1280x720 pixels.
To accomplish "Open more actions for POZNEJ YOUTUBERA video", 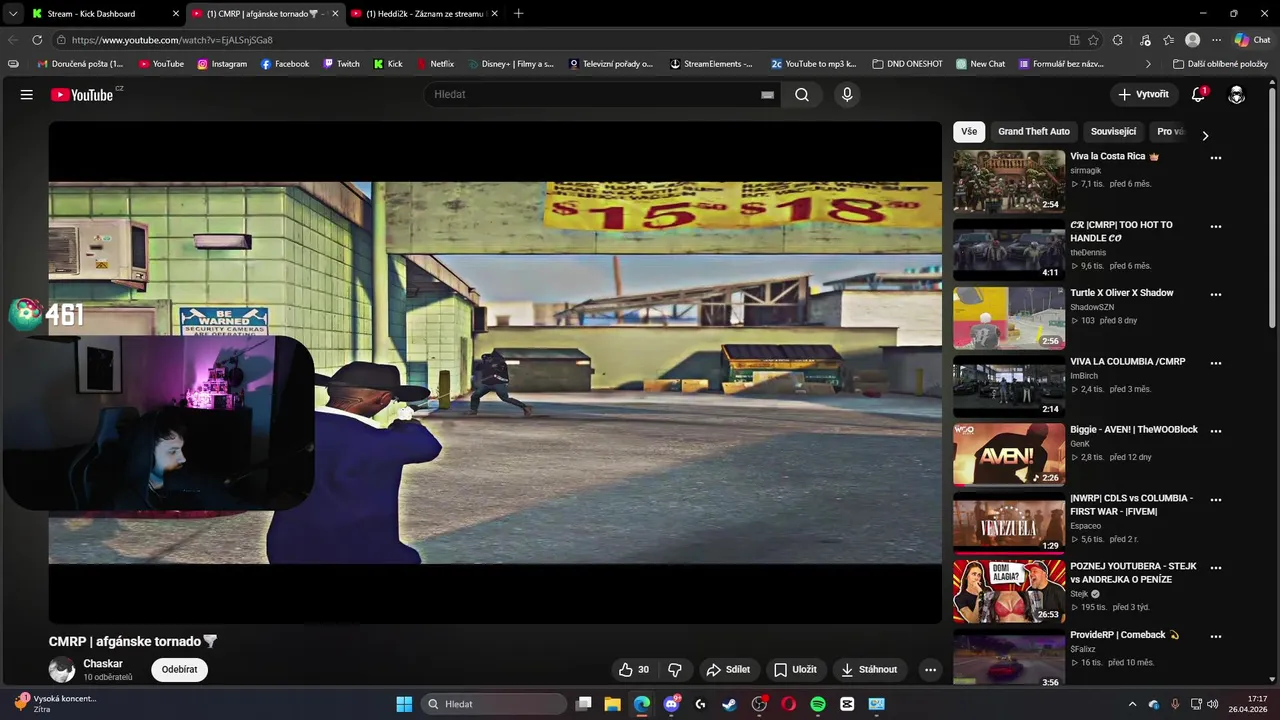I will (1216, 567).
